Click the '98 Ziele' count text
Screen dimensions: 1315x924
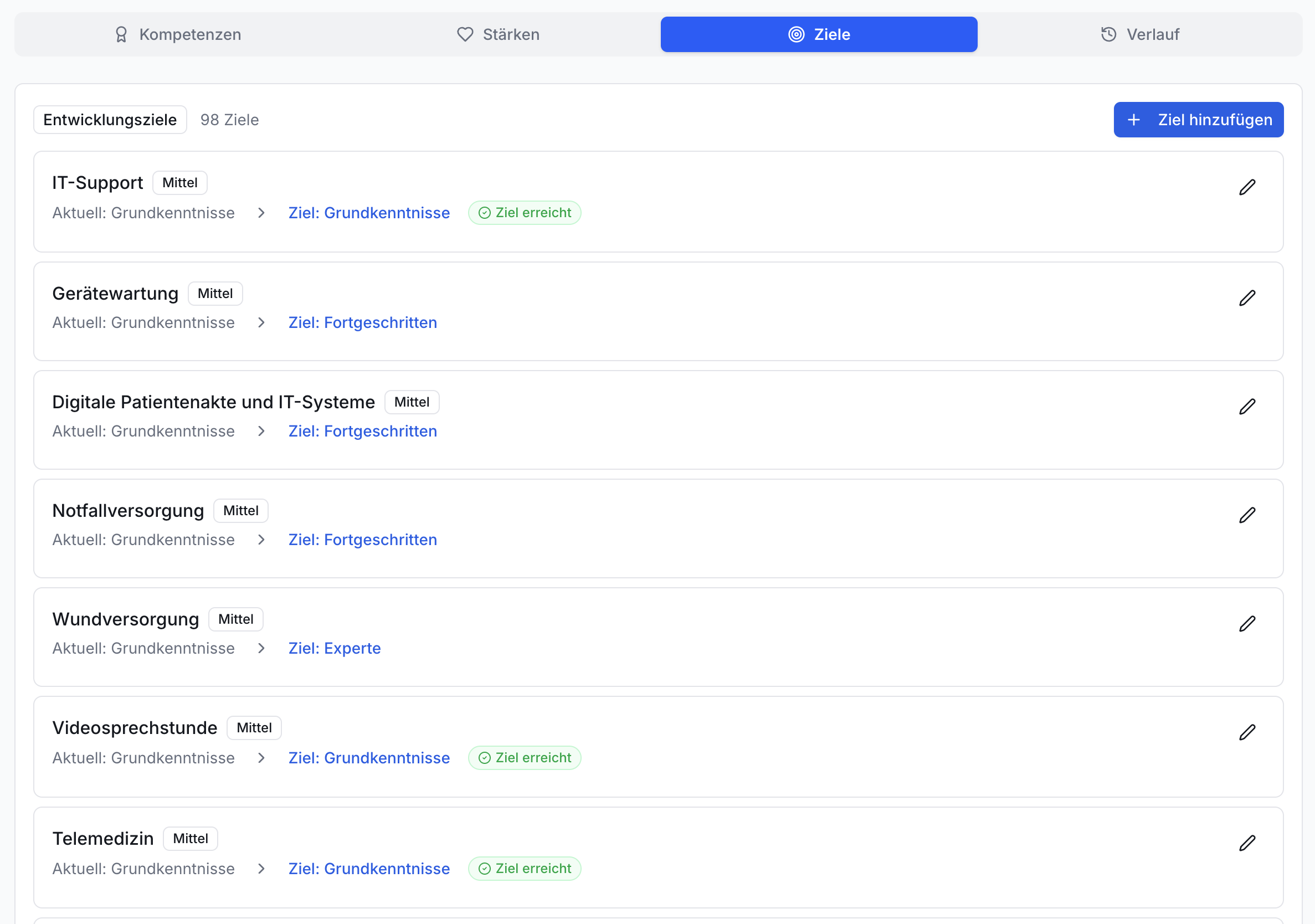point(230,120)
